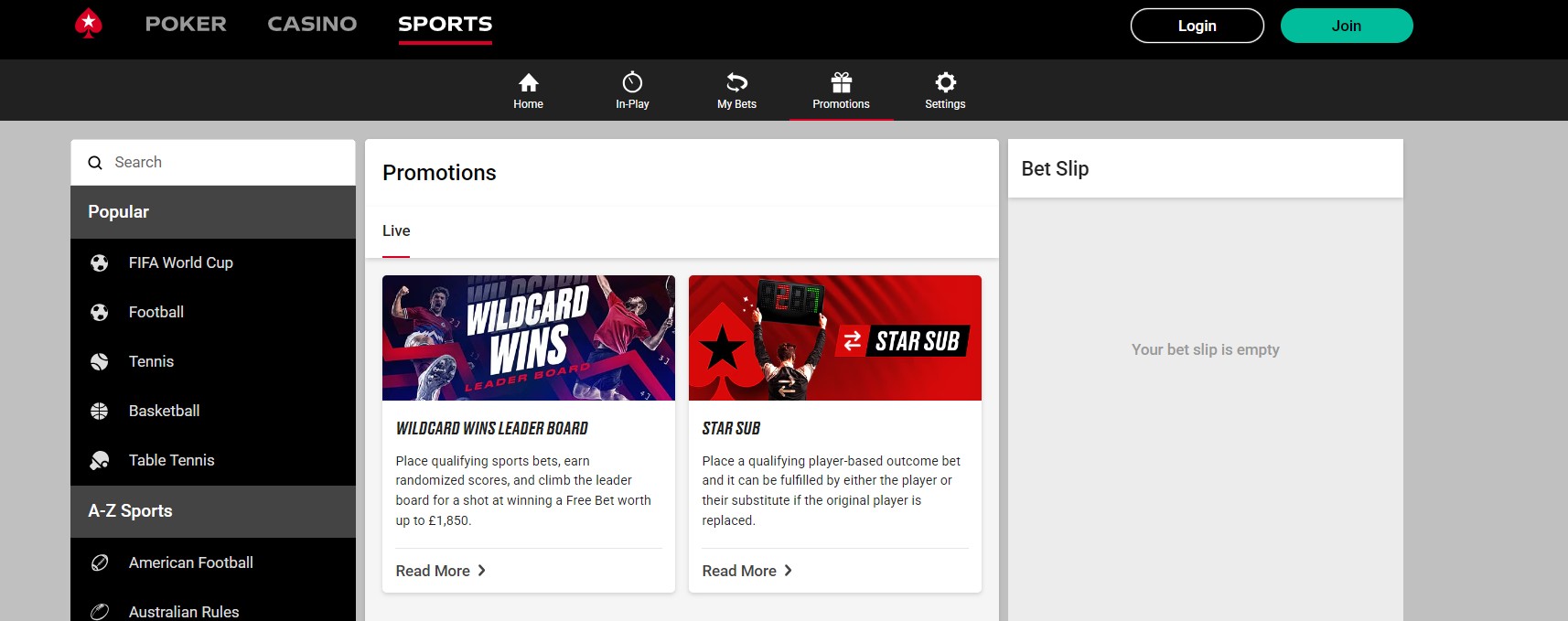Image resolution: width=1568 pixels, height=621 pixels.
Task: Click the Popular section header
Action: (x=213, y=212)
